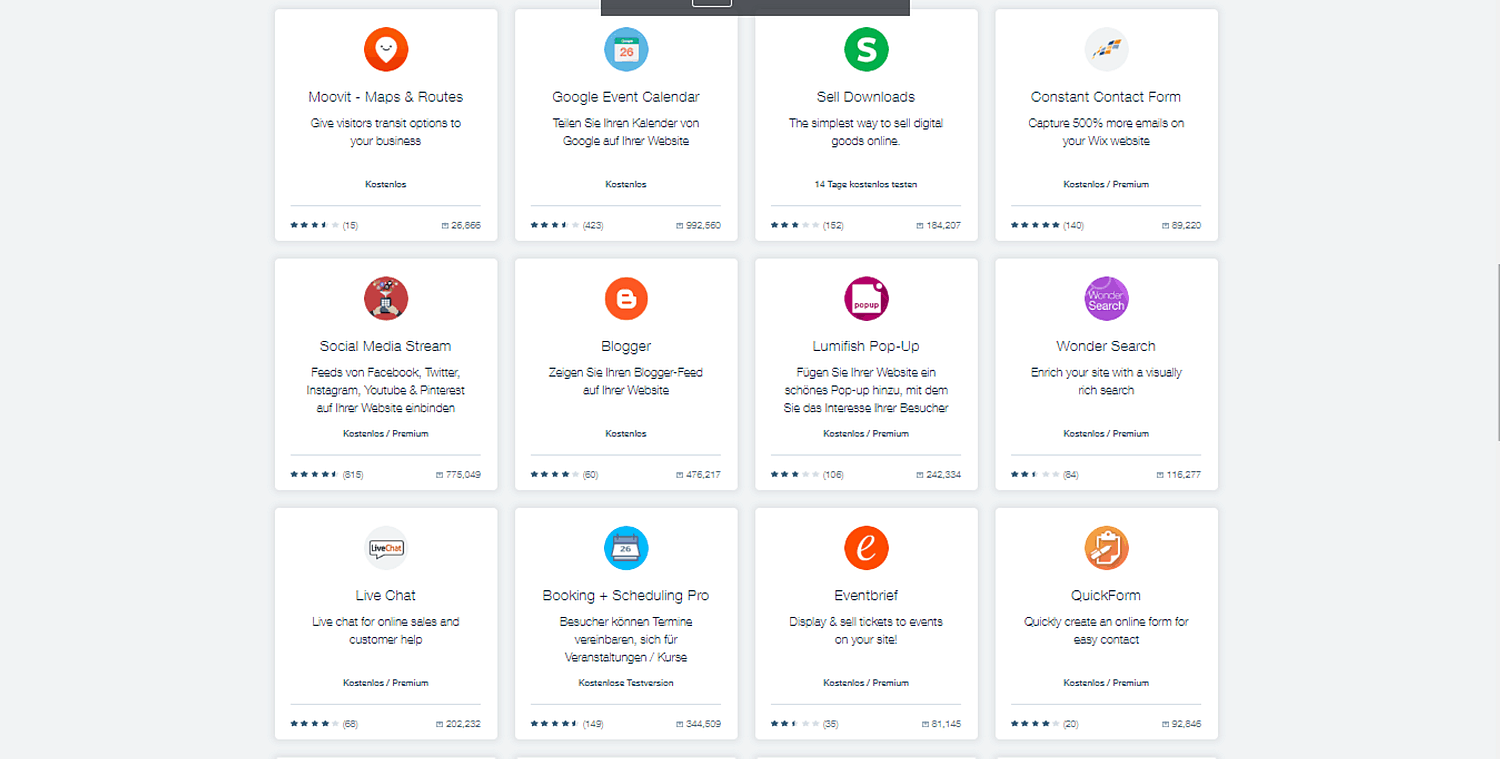
Task: Click the Lumifish Pop-Up icon
Action: tap(866, 299)
